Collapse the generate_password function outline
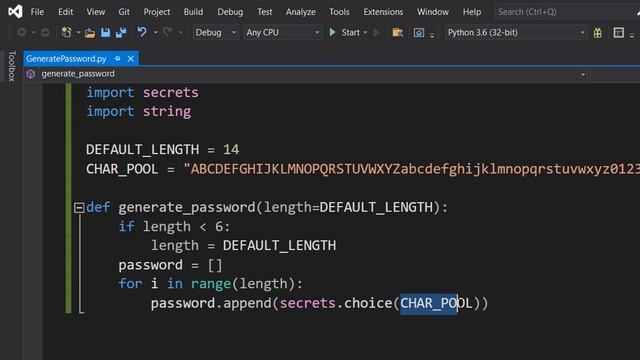The height and width of the screenshot is (360, 640). tap(79, 208)
